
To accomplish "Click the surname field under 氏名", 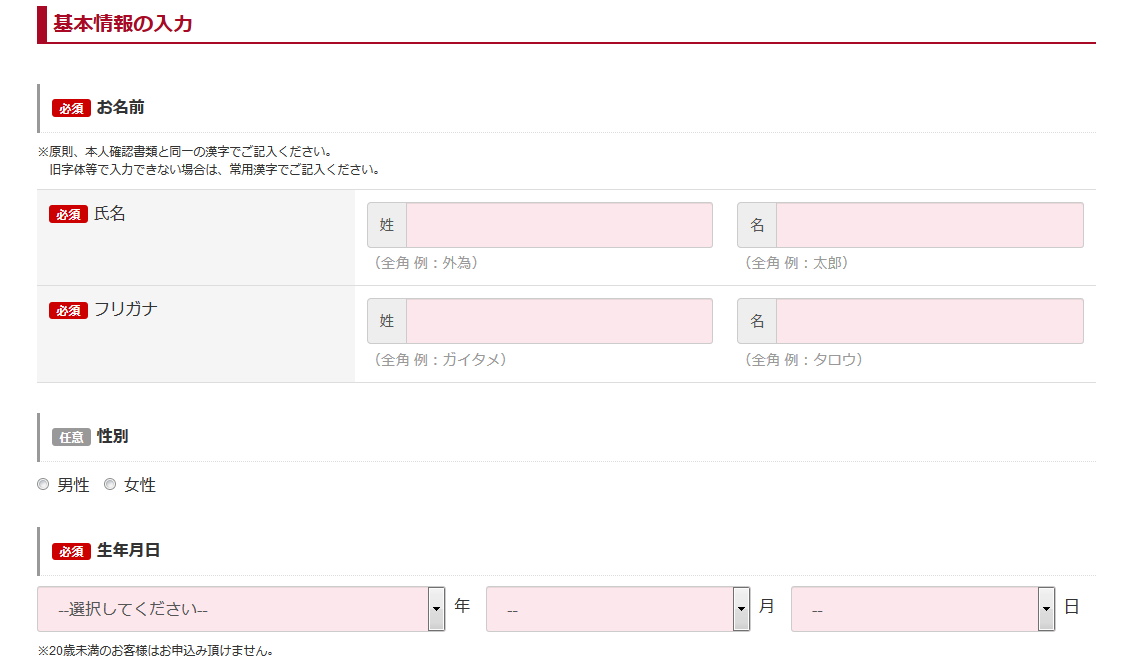I will coord(560,224).
